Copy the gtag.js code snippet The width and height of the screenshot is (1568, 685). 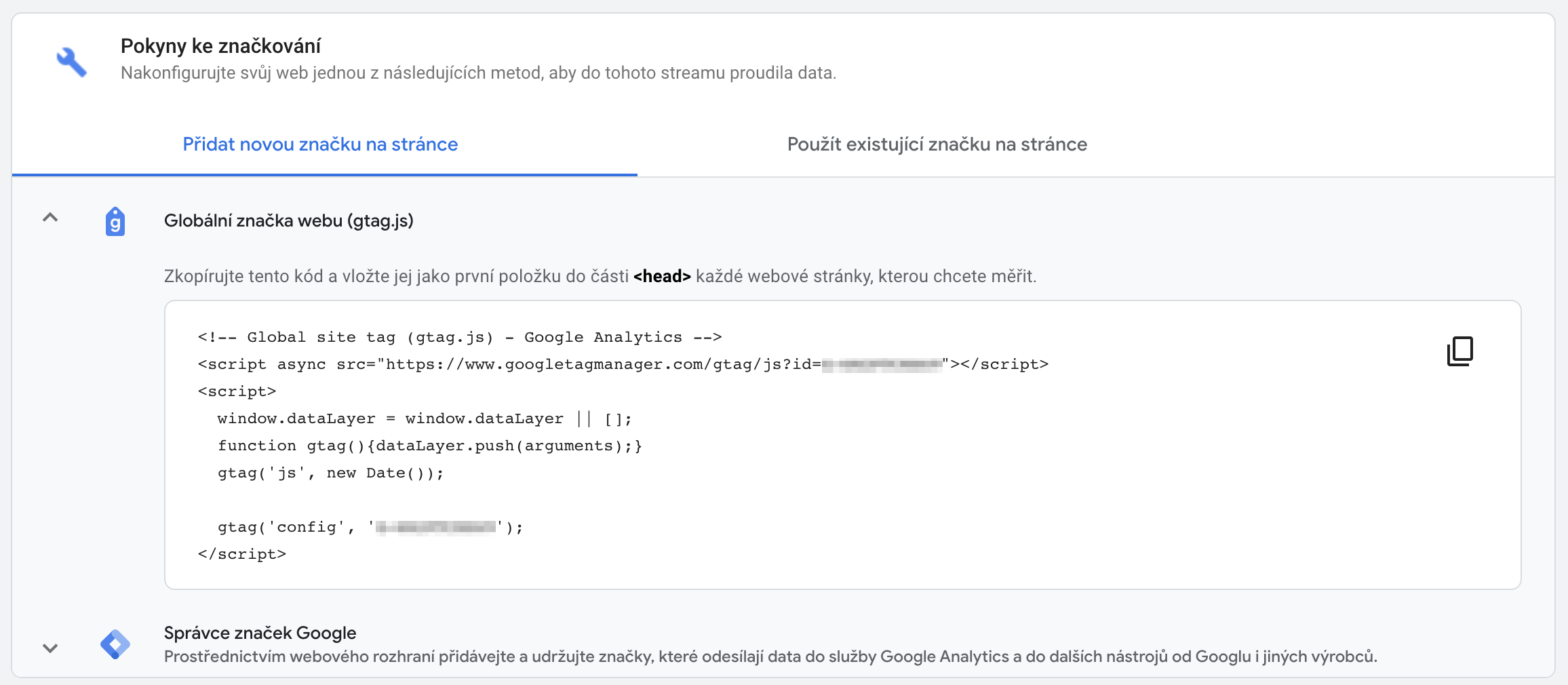click(x=1460, y=351)
